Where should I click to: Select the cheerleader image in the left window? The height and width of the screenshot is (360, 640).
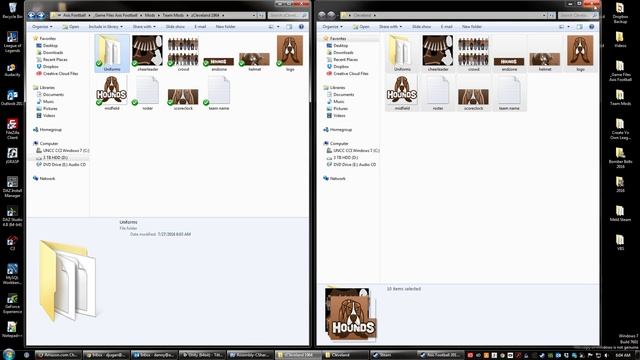(147, 53)
